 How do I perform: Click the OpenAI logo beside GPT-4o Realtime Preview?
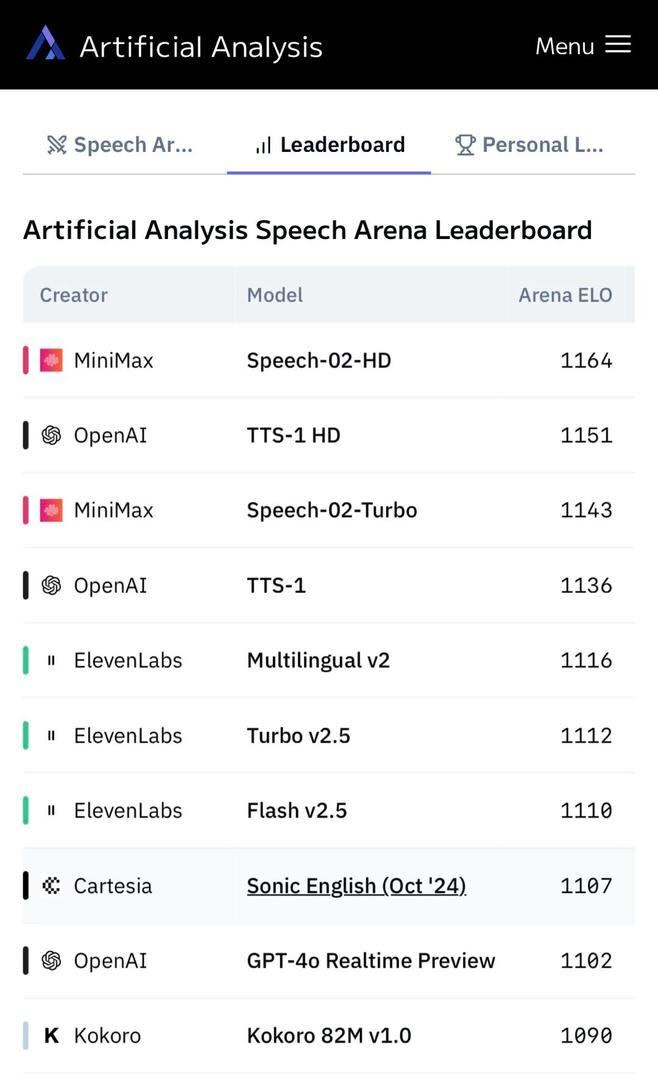[x=51, y=960]
